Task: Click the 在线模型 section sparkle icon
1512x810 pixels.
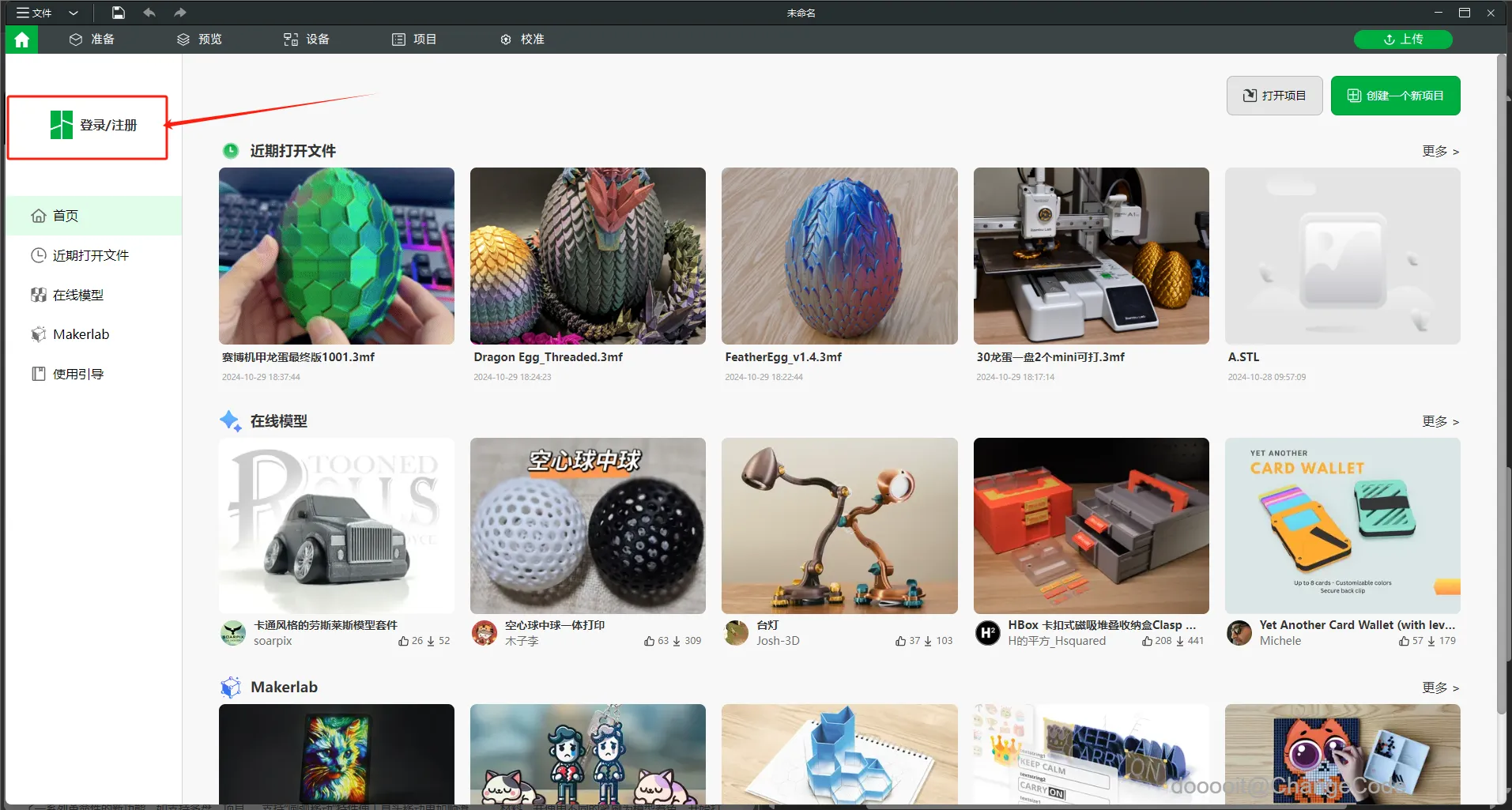Action: (x=231, y=421)
